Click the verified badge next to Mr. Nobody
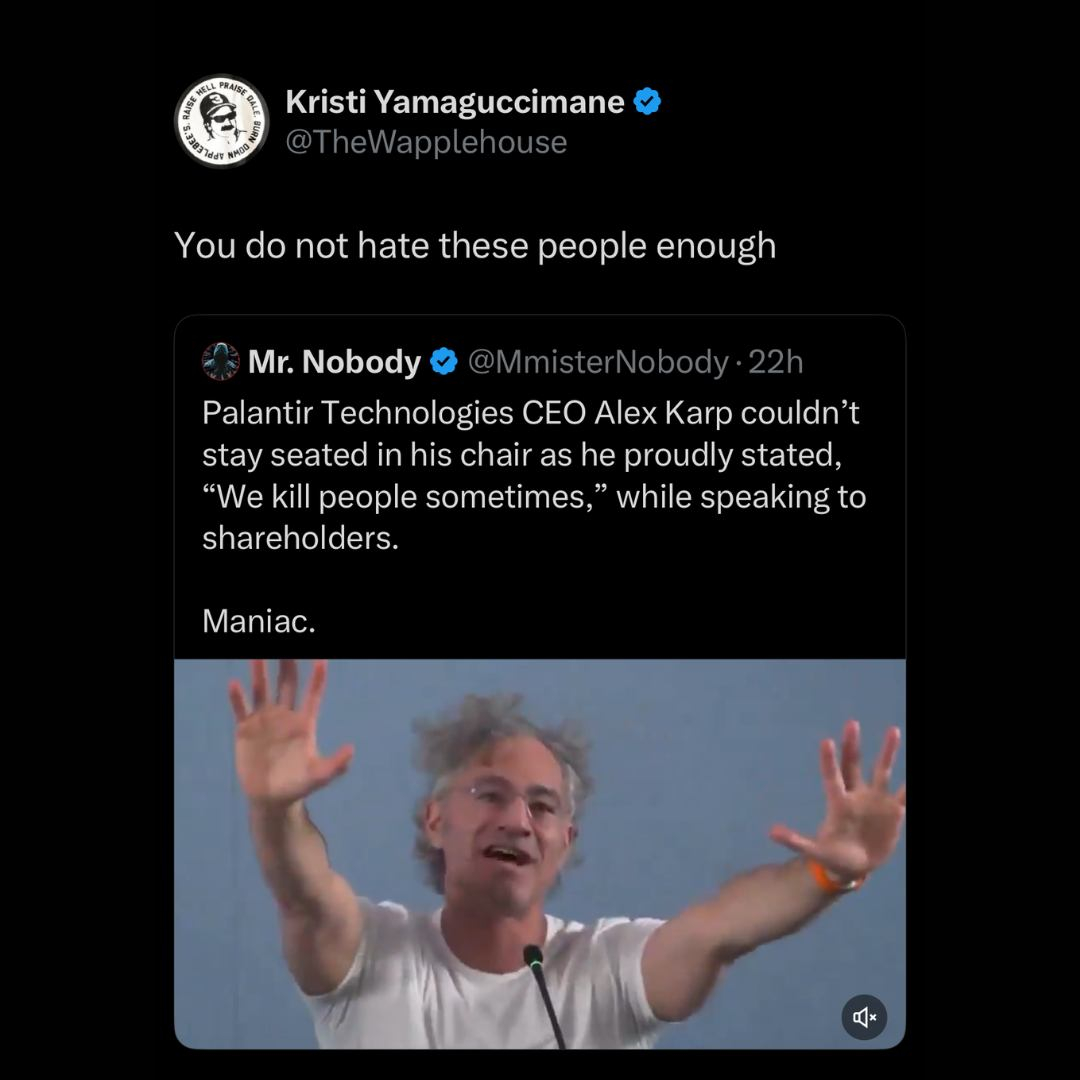Image resolution: width=1080 pixels, height=1080 pixels. pyautogui.click(x=444, y=362)
